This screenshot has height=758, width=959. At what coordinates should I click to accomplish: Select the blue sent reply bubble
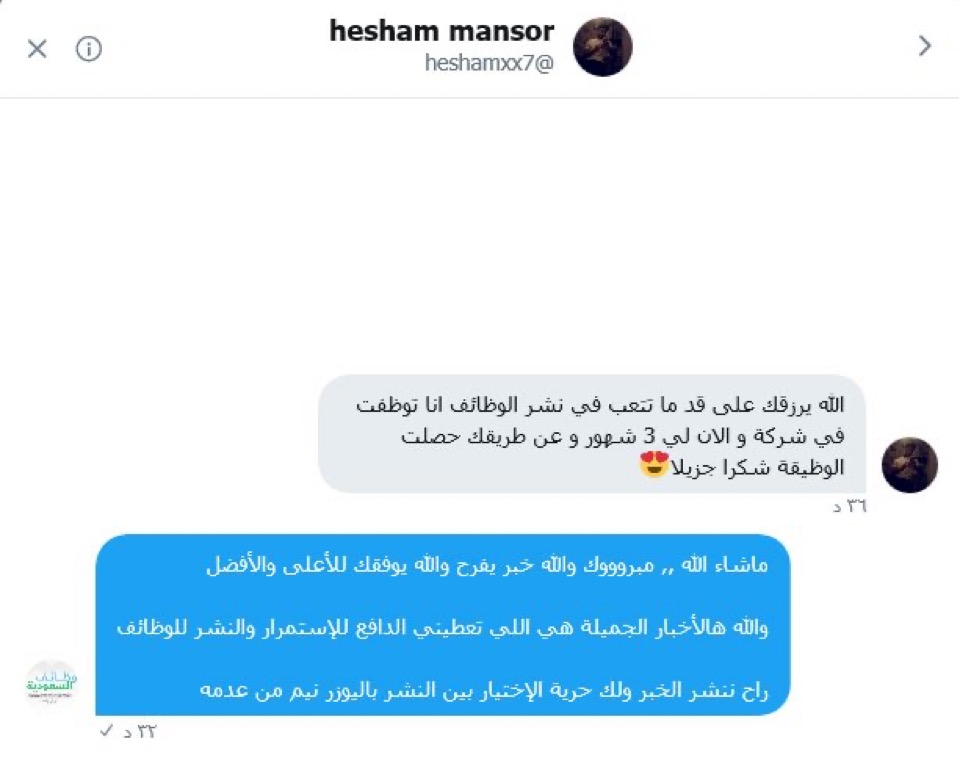tap(443, 625)
